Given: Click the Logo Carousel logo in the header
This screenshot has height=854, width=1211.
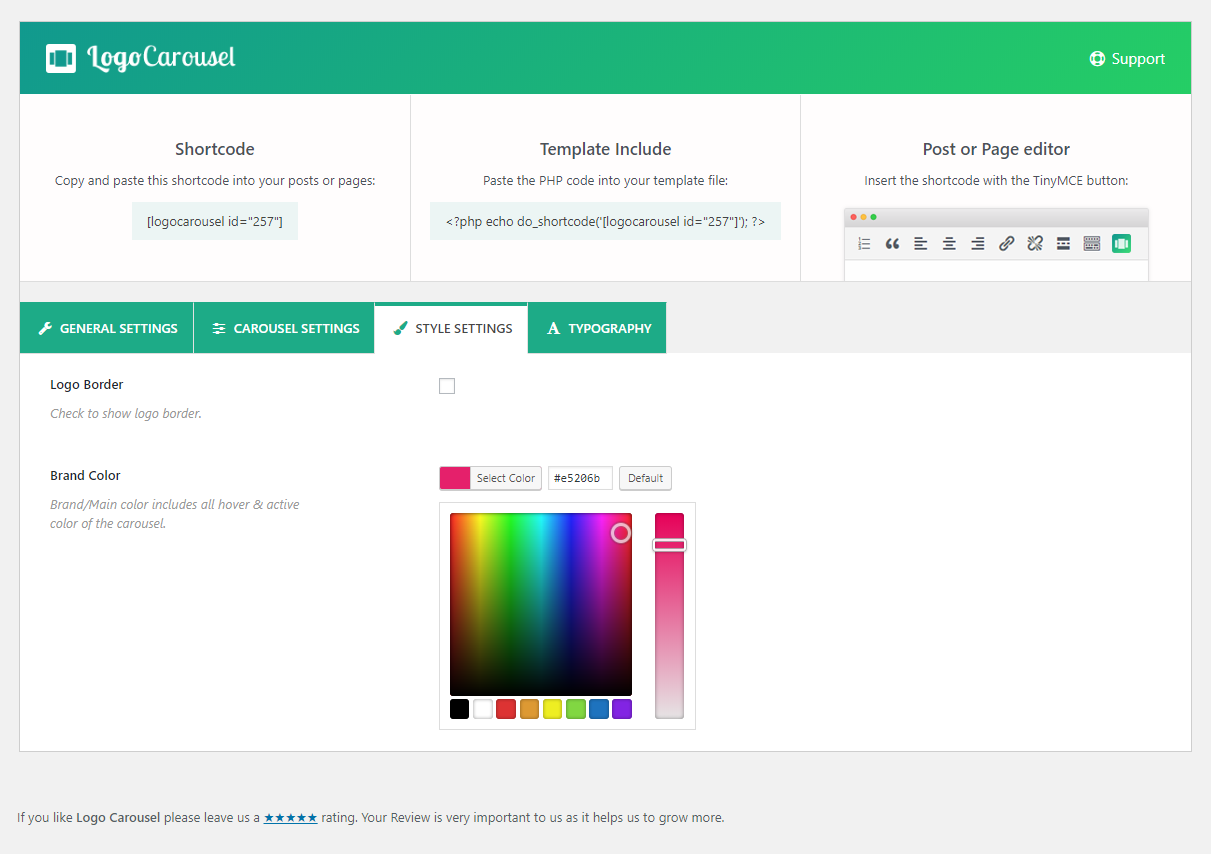Looking at the screenshot, I should (141, 58).
